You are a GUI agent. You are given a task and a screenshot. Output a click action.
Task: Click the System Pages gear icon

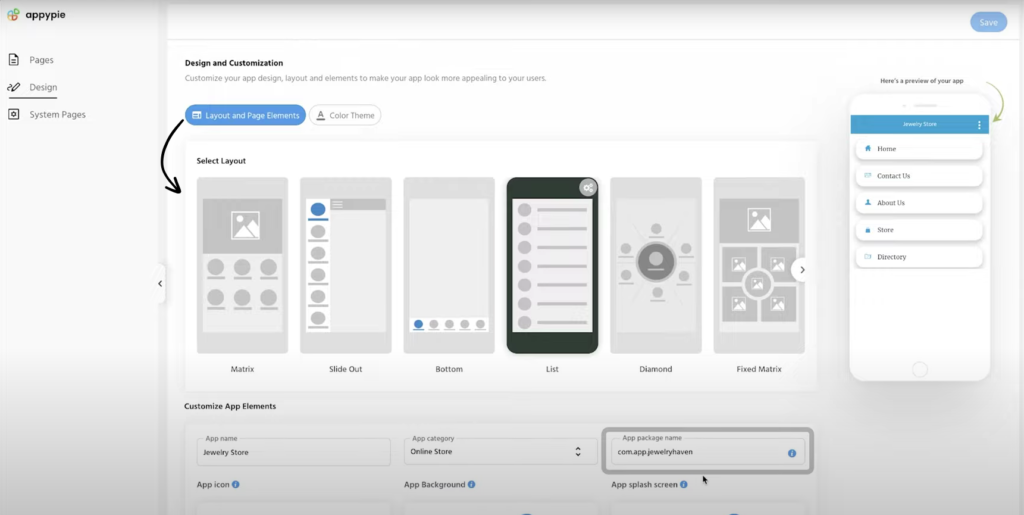coord(13,114)
